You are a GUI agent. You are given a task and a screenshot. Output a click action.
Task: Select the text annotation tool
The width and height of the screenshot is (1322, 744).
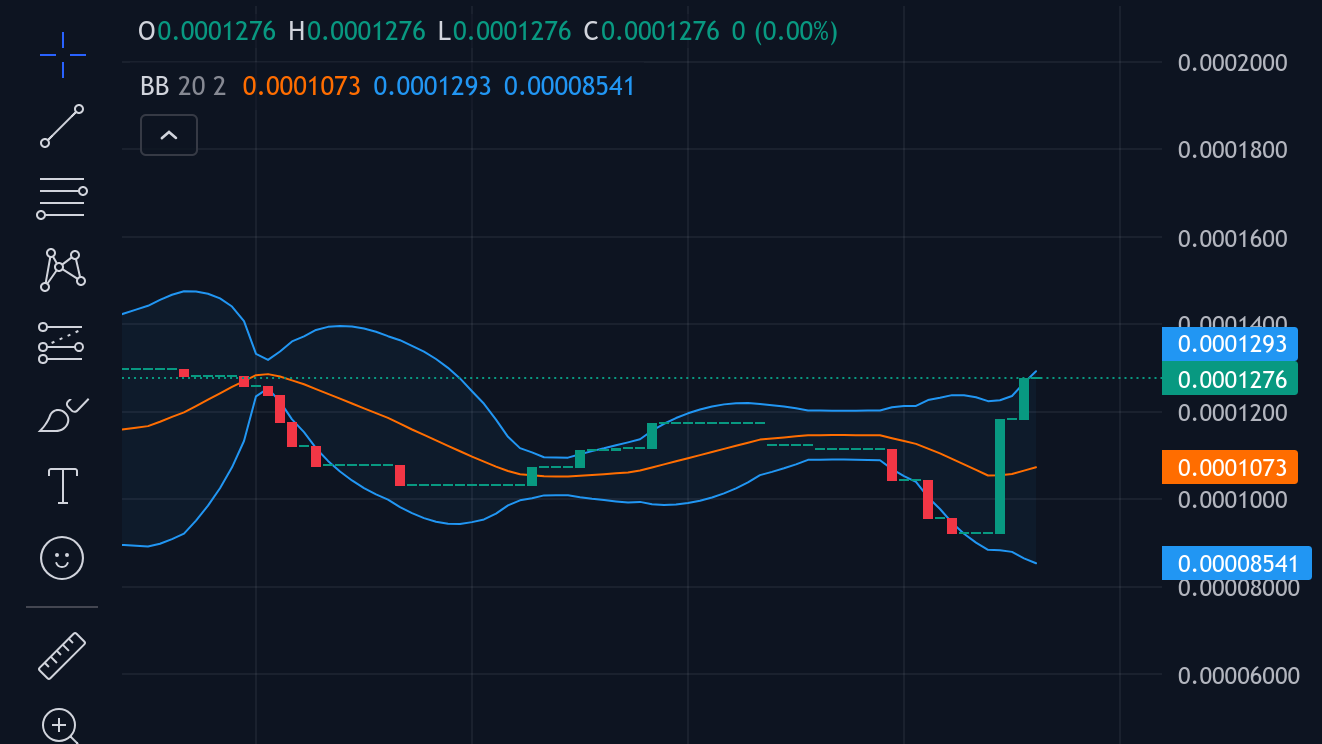tap(63, 485)
